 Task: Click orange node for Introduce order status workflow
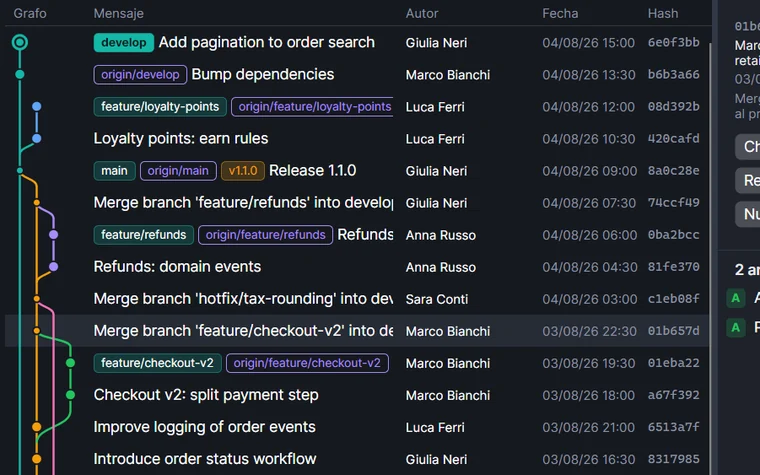point(37,459)
